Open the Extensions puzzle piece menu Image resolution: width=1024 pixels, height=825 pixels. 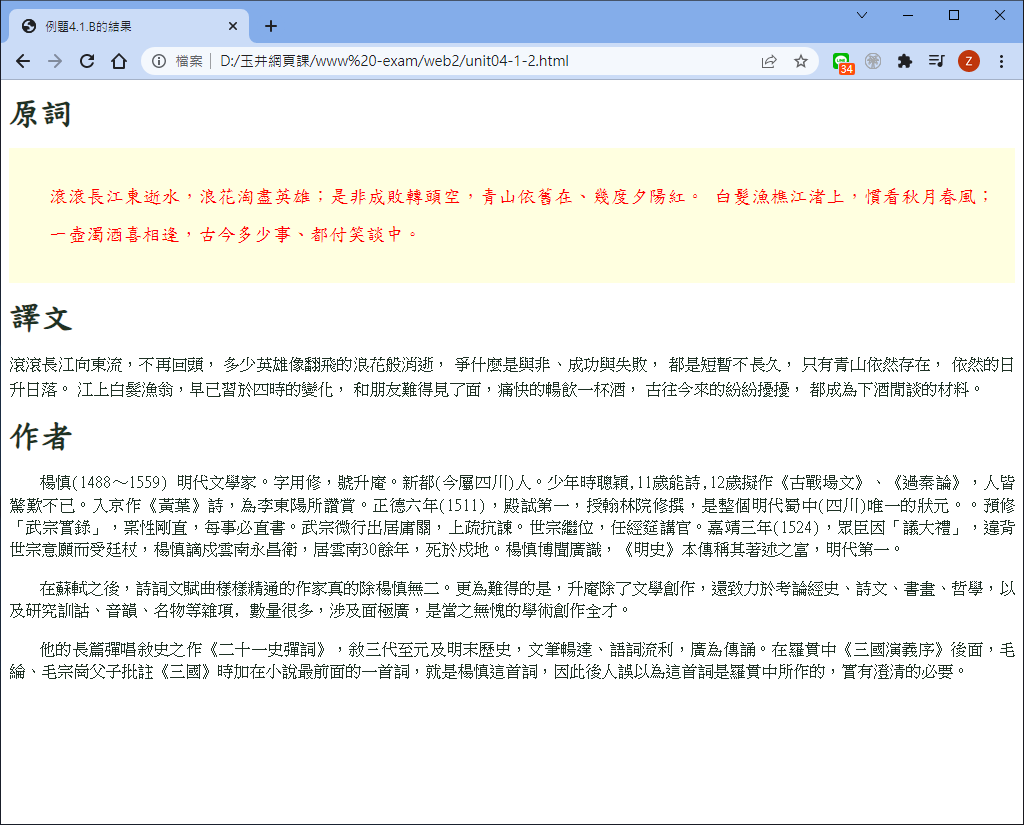pyautogui.click(x=905, y=61)
